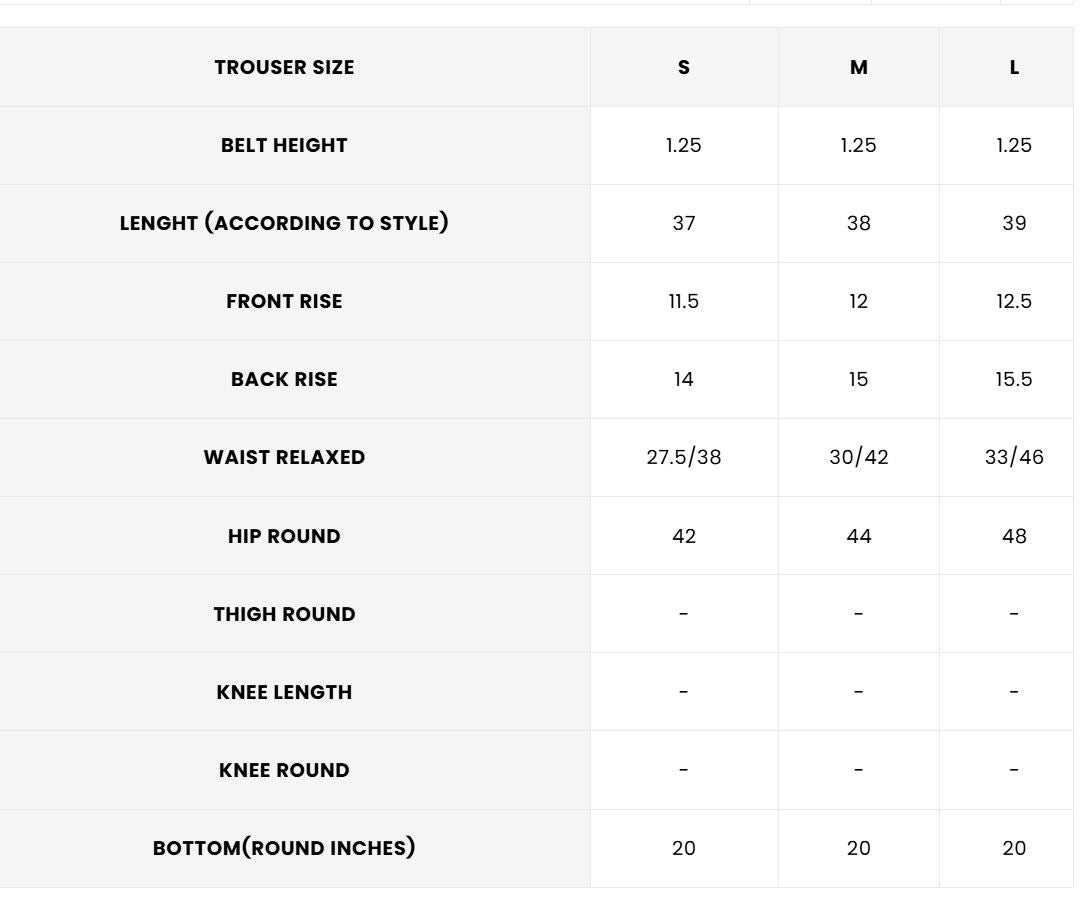Click the TROUSER SIZE header cell
The height and width of the screenshot is (903, 1086).
point(284,68)
